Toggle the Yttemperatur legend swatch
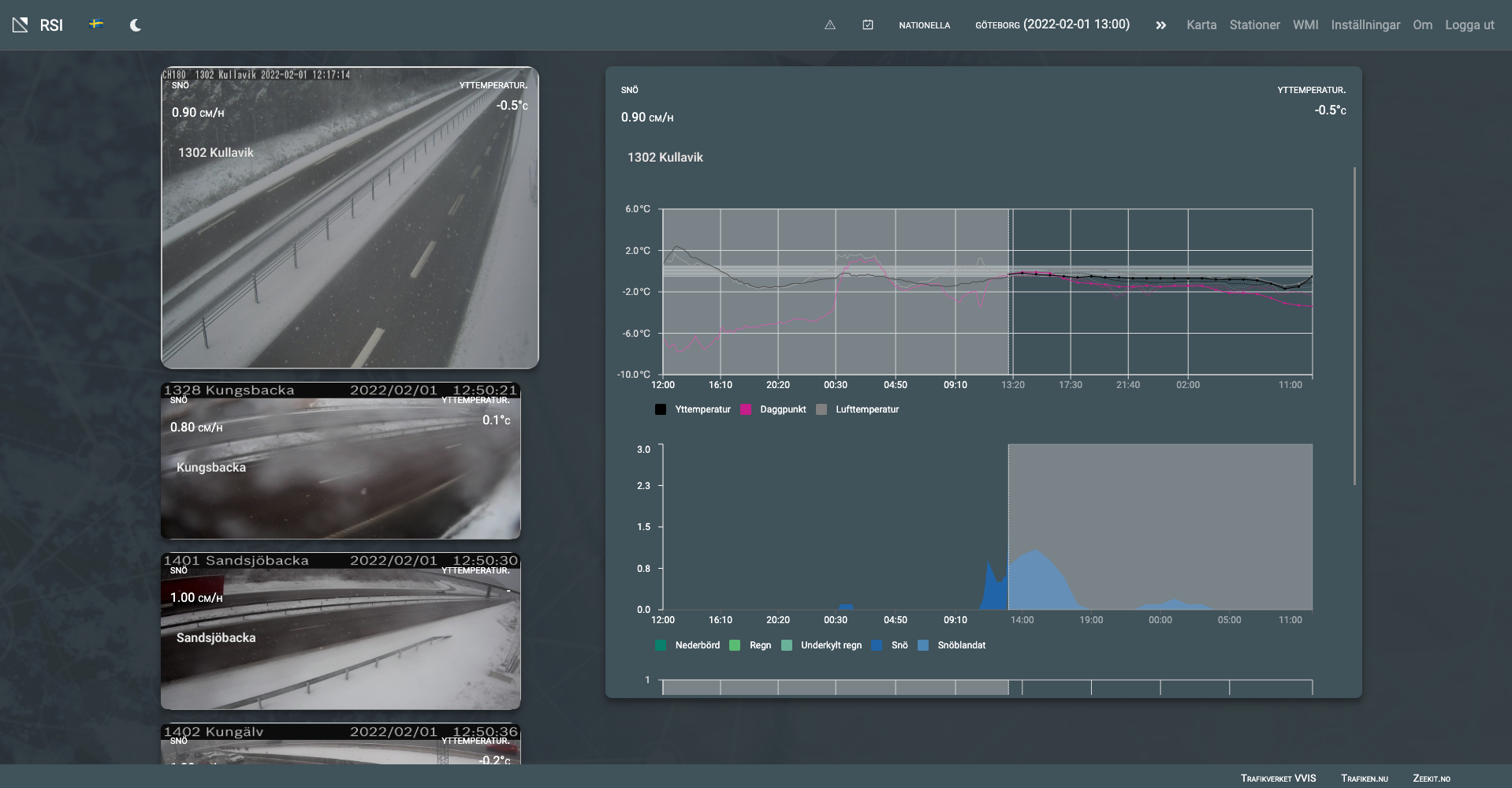This screenshot has width=1512, height=788. pyautogui.click(x=661, y=409)
